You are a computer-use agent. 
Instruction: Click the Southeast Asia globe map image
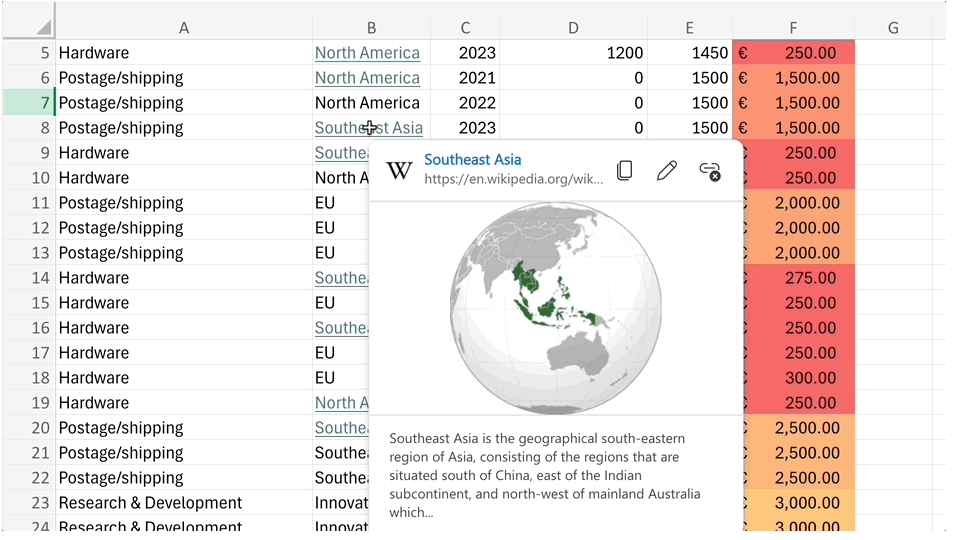556,307
